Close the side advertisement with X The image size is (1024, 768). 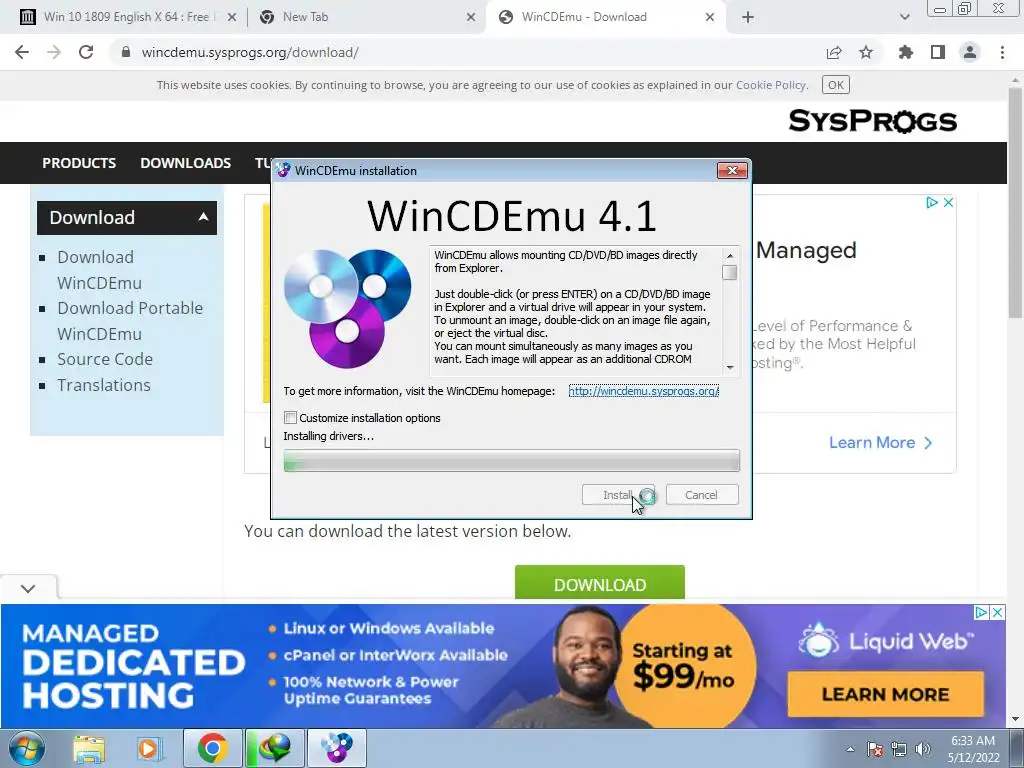[x=948, y=202]
